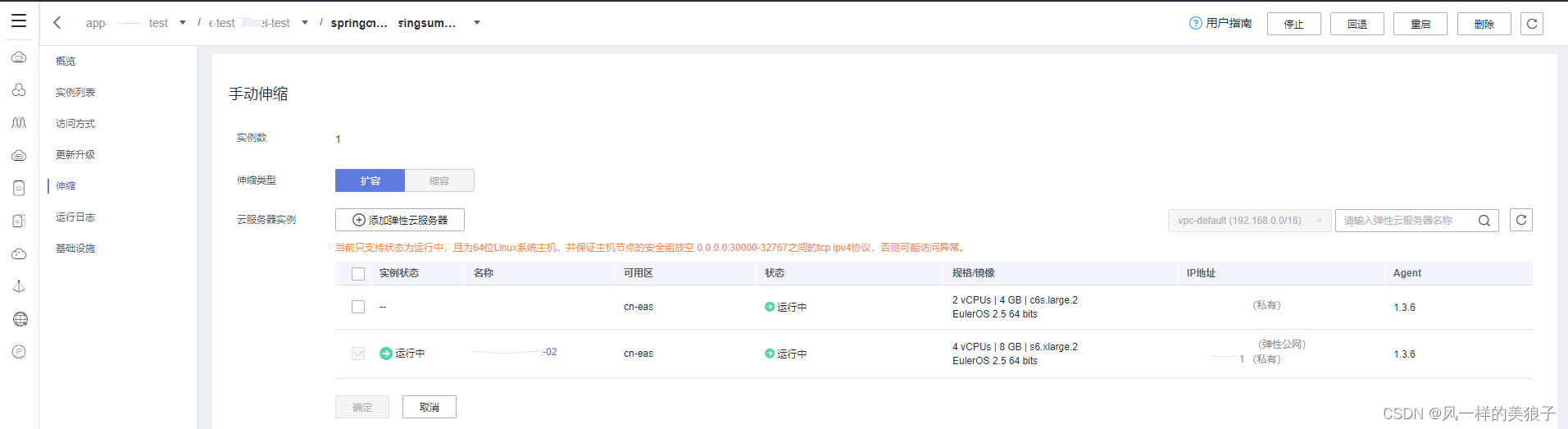Click the 停止 stop button
This screenshot has height=429, width=1568.
pyautogui.click(x=1294, y=24)
